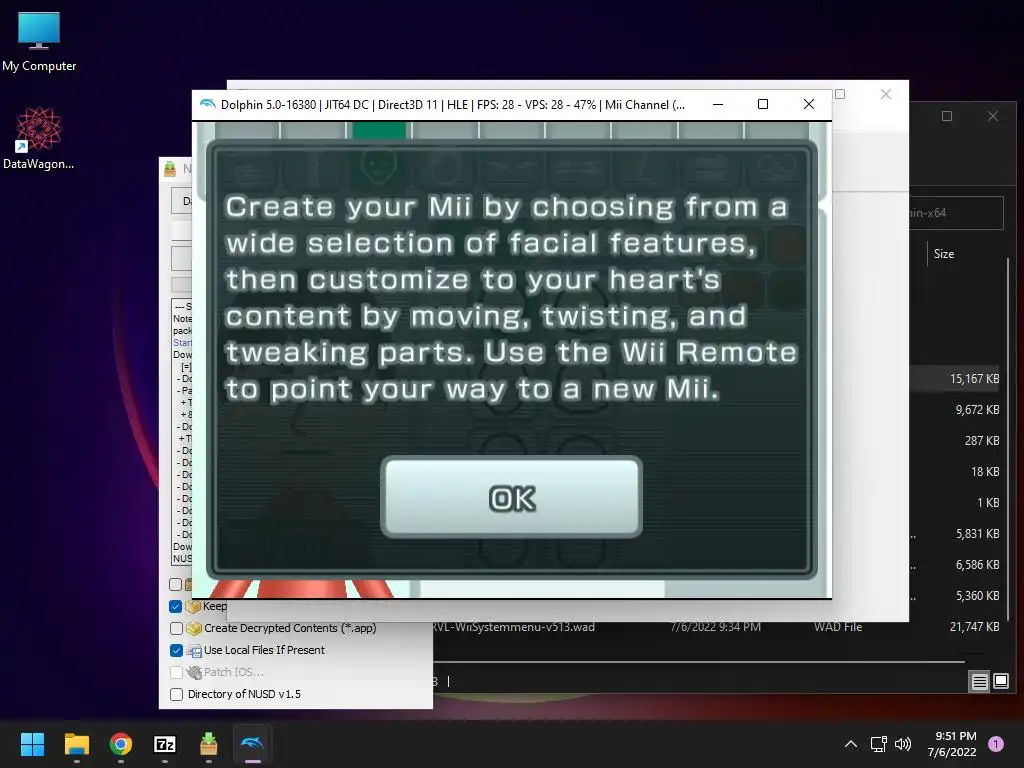
Task: Minimize the Dolphin window
Action: (x=718, y=104)
